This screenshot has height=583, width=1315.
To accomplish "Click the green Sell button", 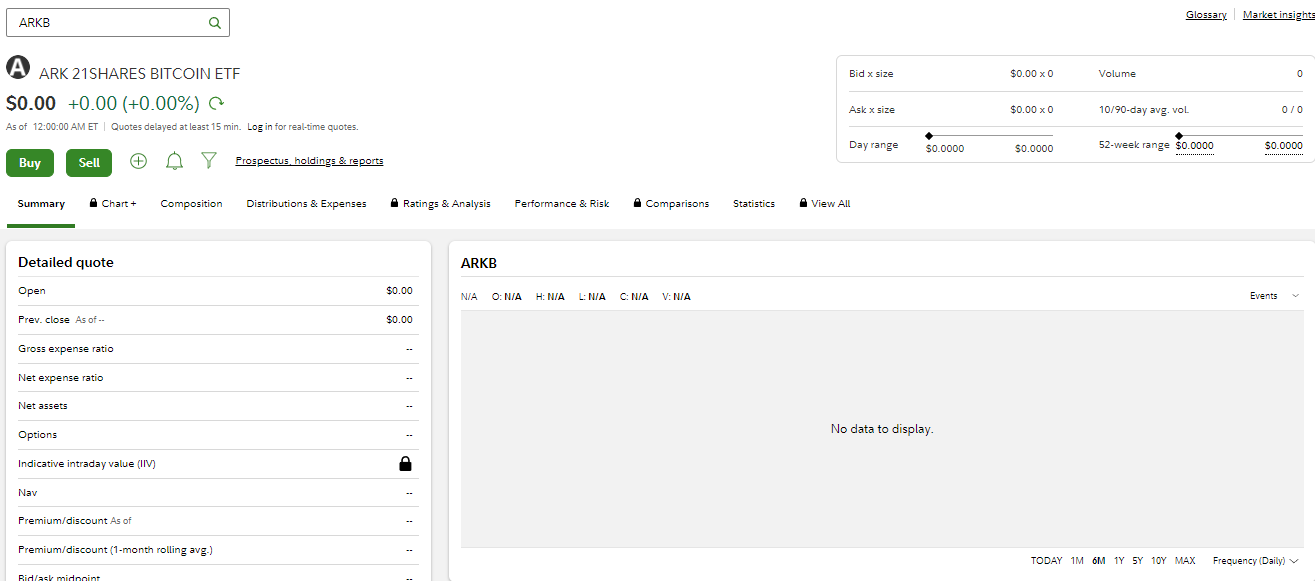I will point(89,163).
